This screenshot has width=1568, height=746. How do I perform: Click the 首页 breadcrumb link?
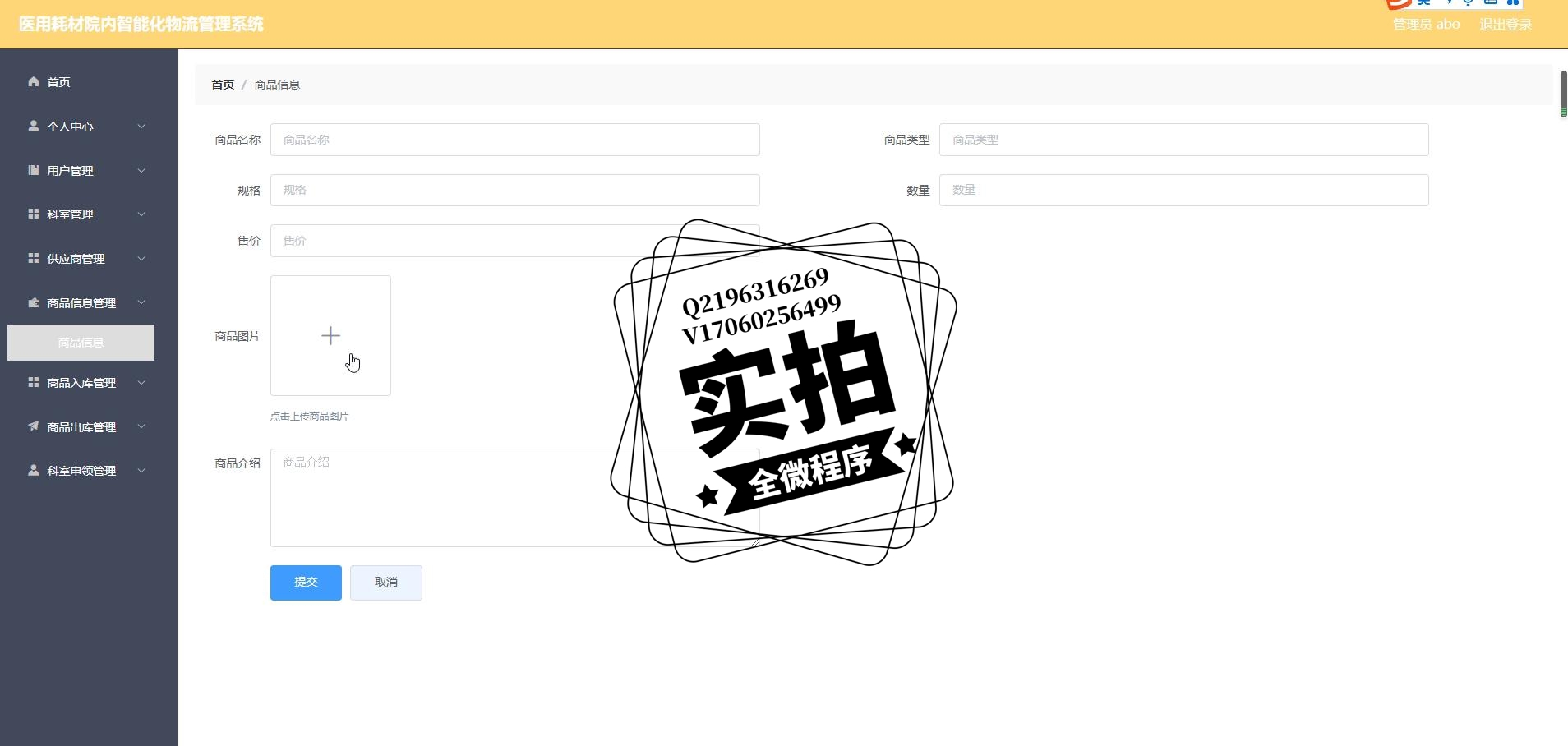pyautogui.click(x=223, y=85)
